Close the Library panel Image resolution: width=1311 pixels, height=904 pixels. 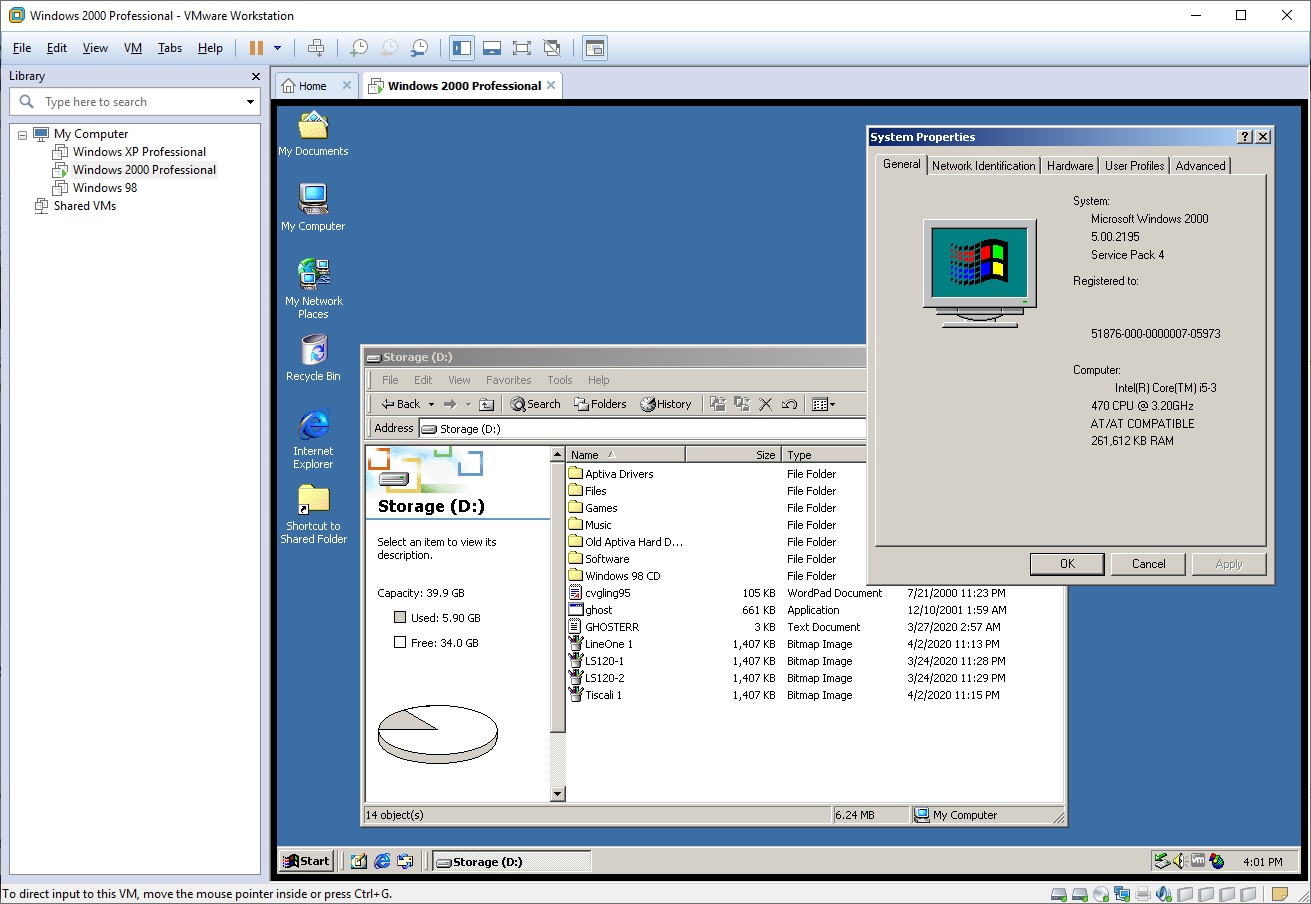255,76
